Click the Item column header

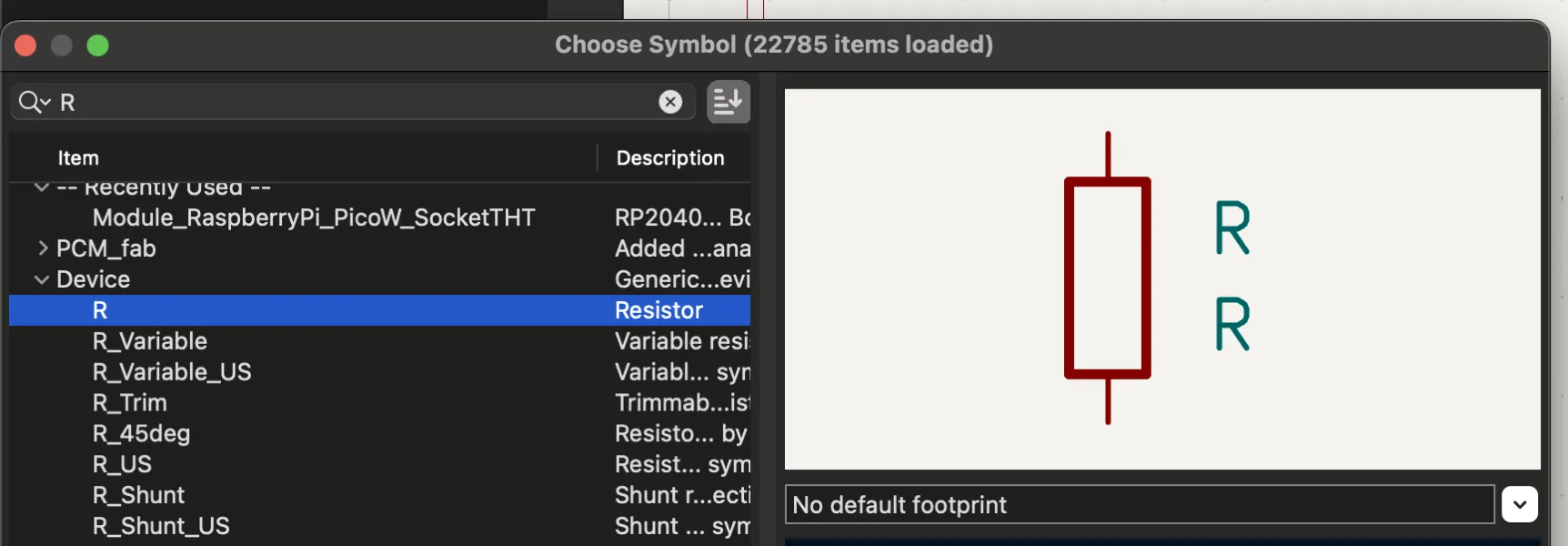(x=78, y=158)
